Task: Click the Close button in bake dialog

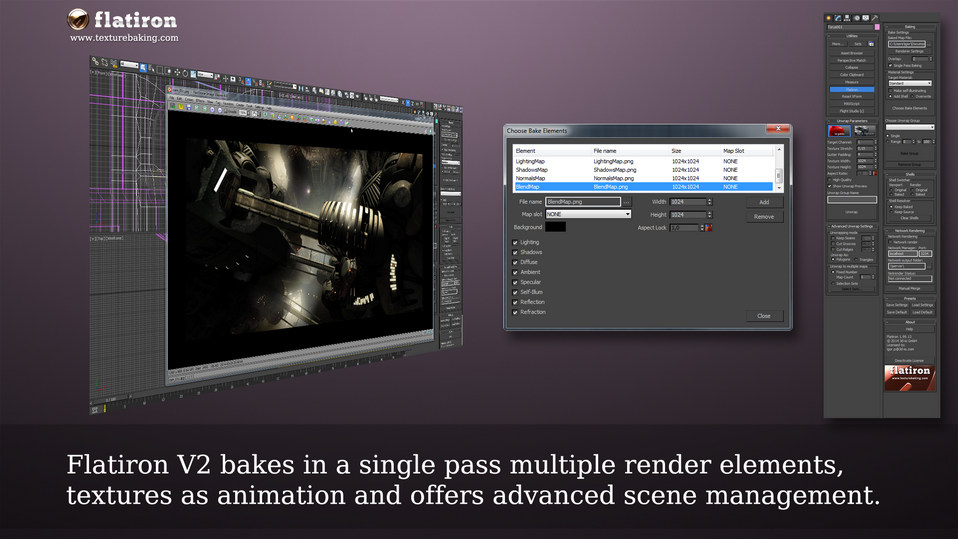Action: coord(764,316)
